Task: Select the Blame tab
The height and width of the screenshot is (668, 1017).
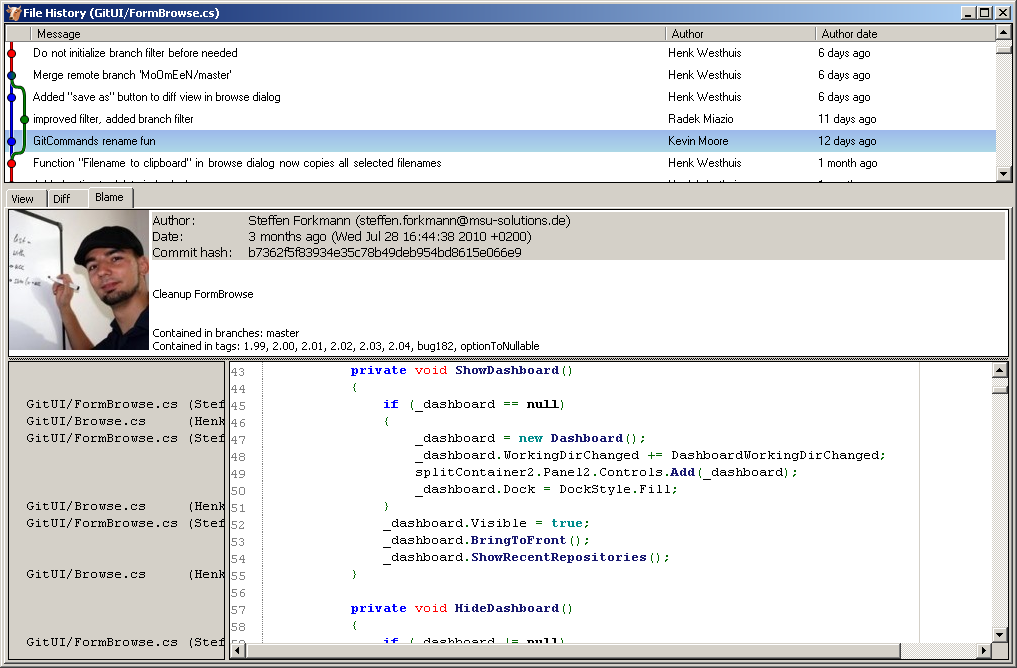Action: click(x=109, y=197)
